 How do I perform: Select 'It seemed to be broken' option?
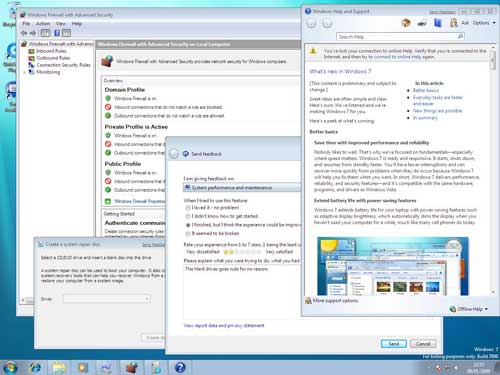tap(188, 234)
